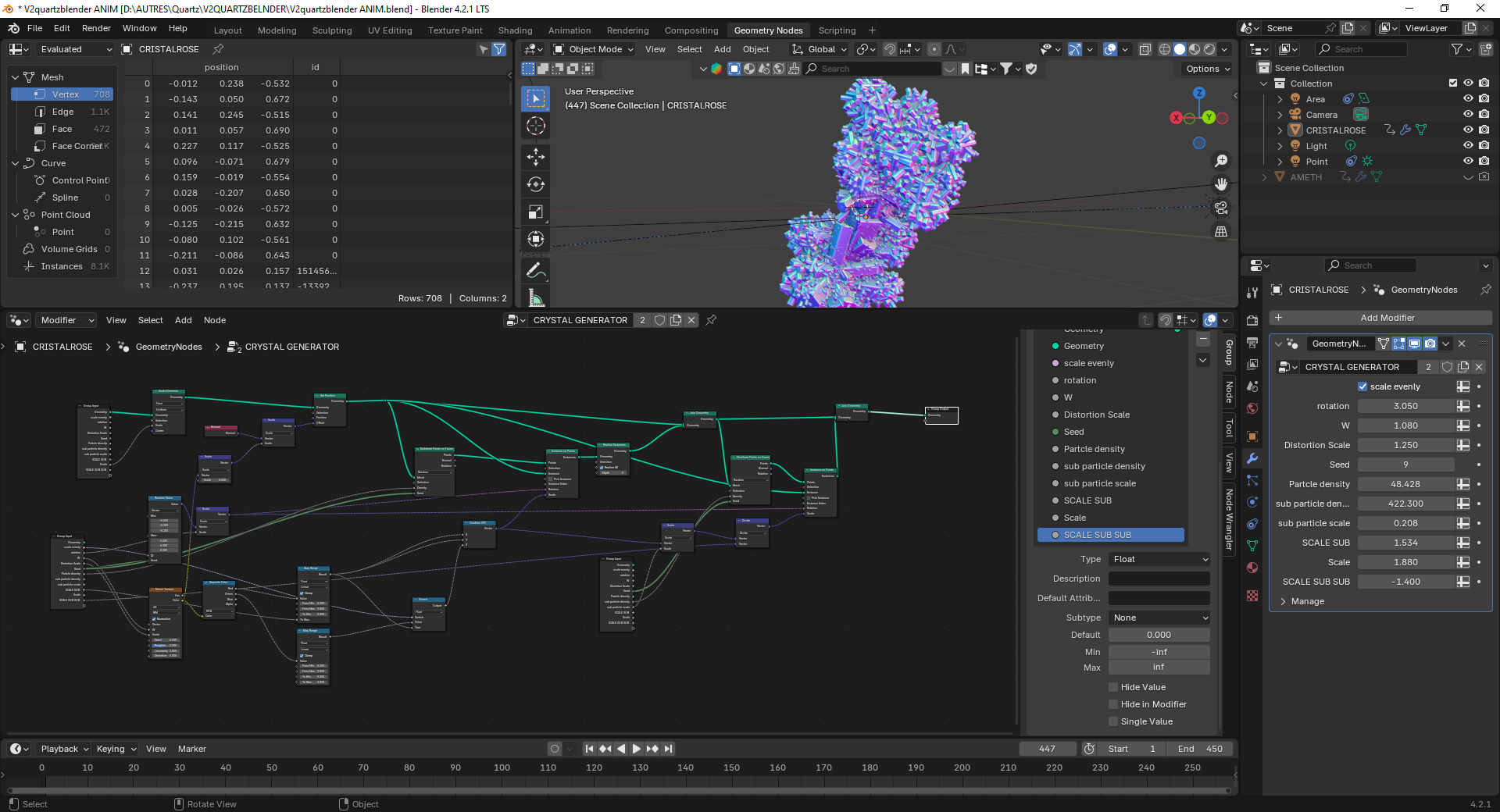Select the Rotate tool in viewport toolbar
1500x812 pixels.
pyautogui.click(x=535, y=184)
